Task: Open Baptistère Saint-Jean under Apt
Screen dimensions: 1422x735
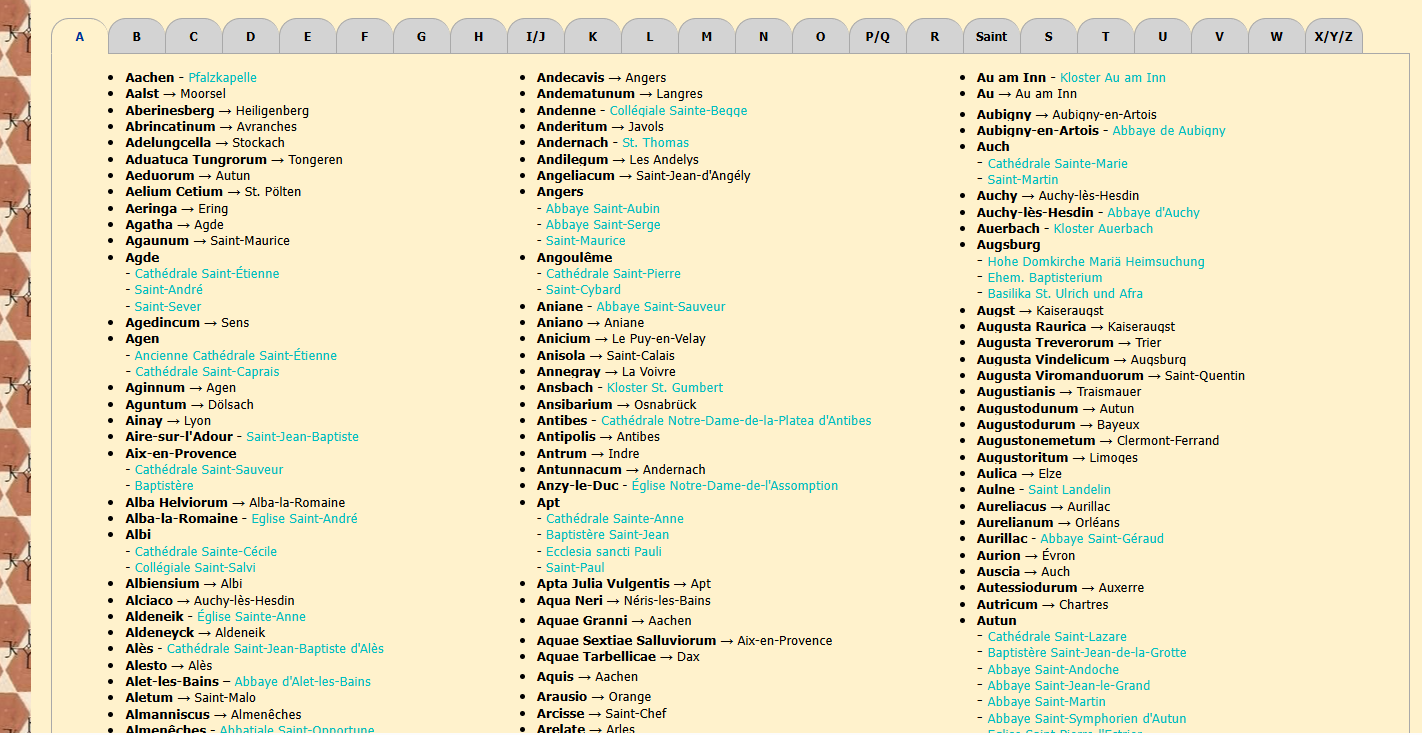Action: pyautogui.click(x=608, y=535)
